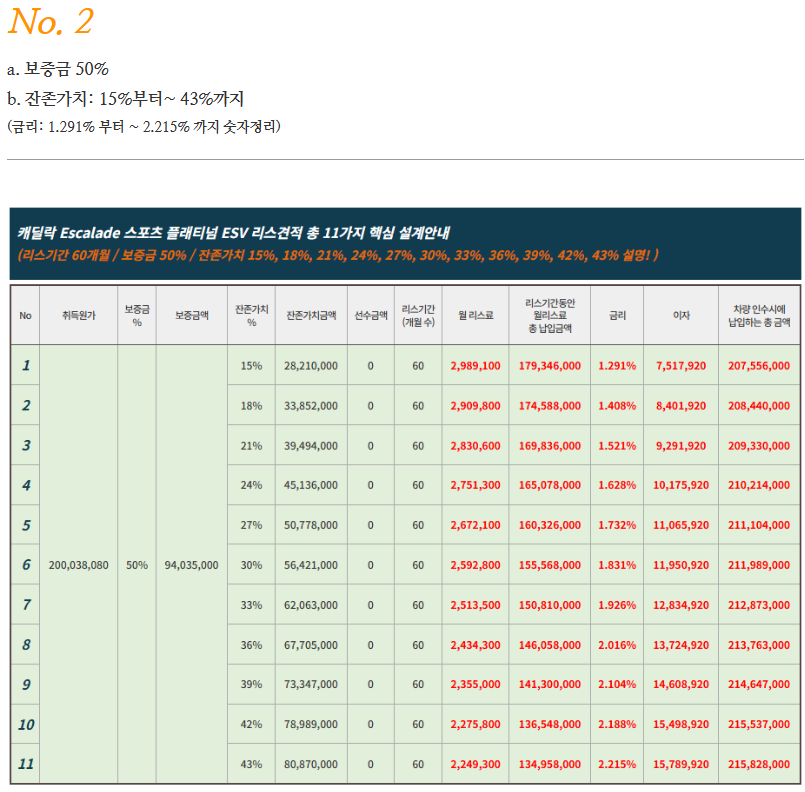
Task: Click takeover total '208,440,000'
Action: 759,406
